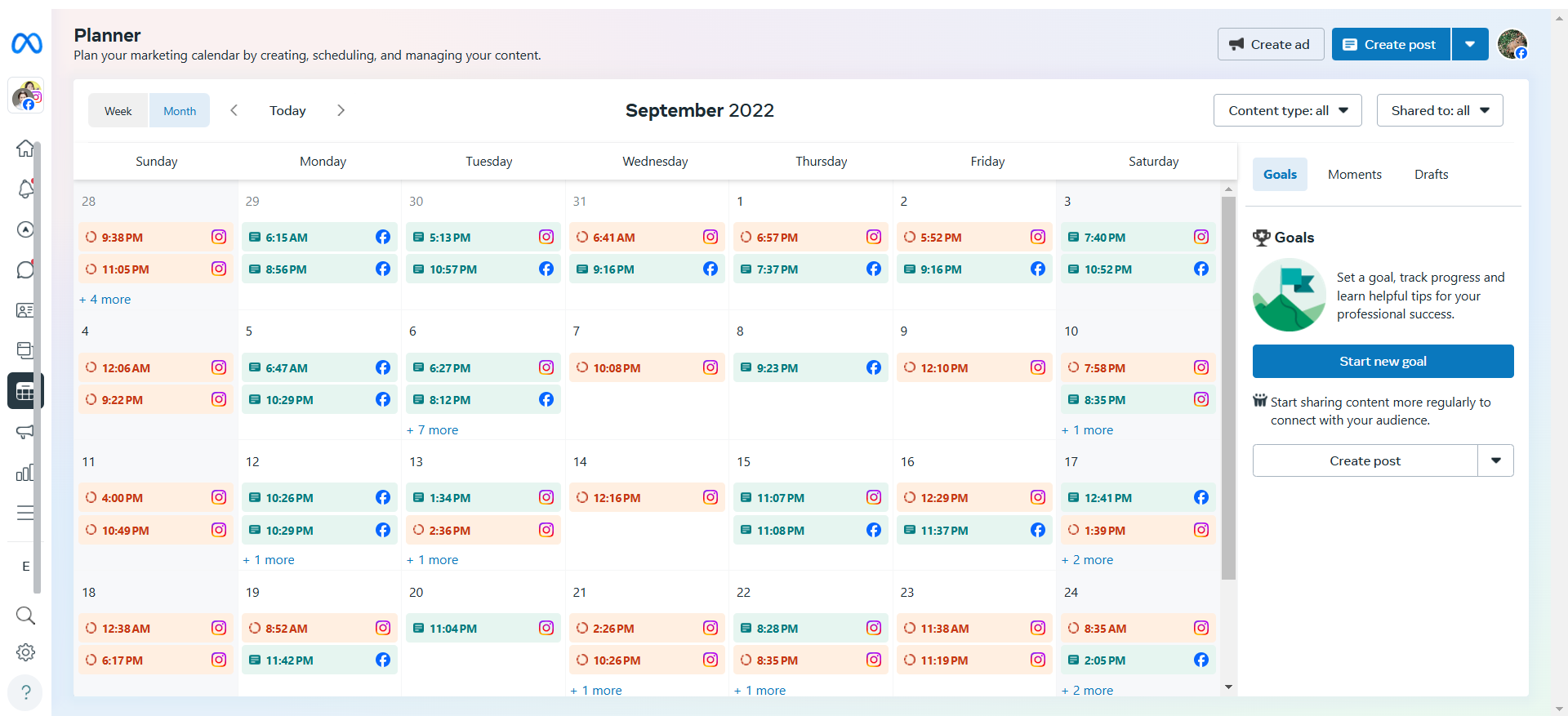This screenshot has width=1568, height=716.
Task: Click the Start new goal button
Action: [1383, 362]
